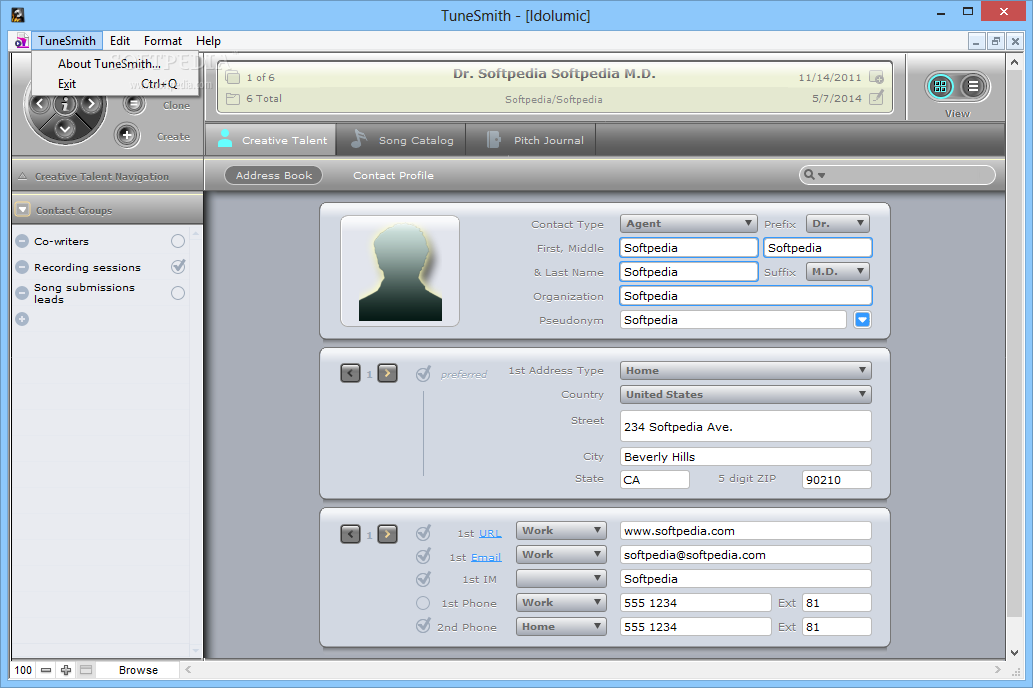Go to the previous record using the left arrow dial button
1033x688 pixels.
coord(40,103)
